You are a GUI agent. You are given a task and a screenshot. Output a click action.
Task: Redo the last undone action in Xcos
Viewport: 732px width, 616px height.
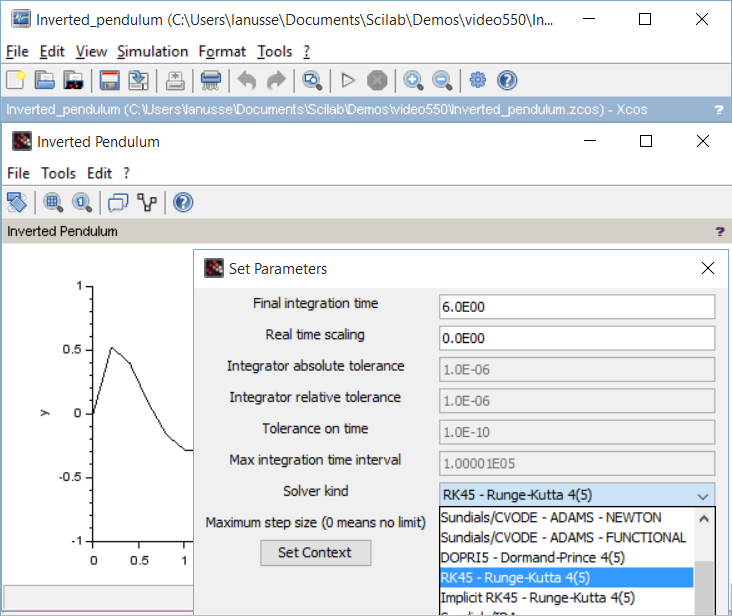point(276,80)
